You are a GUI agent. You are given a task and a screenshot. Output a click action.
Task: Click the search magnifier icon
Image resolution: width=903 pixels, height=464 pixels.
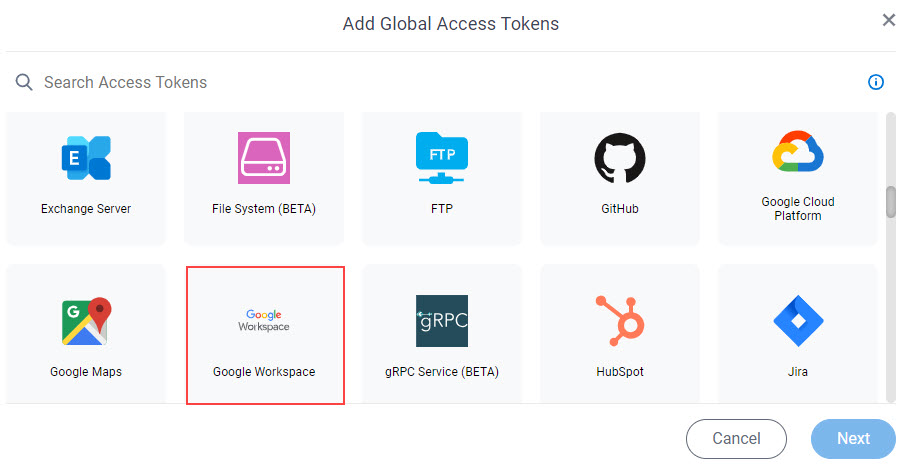click(x=24, y=82)
